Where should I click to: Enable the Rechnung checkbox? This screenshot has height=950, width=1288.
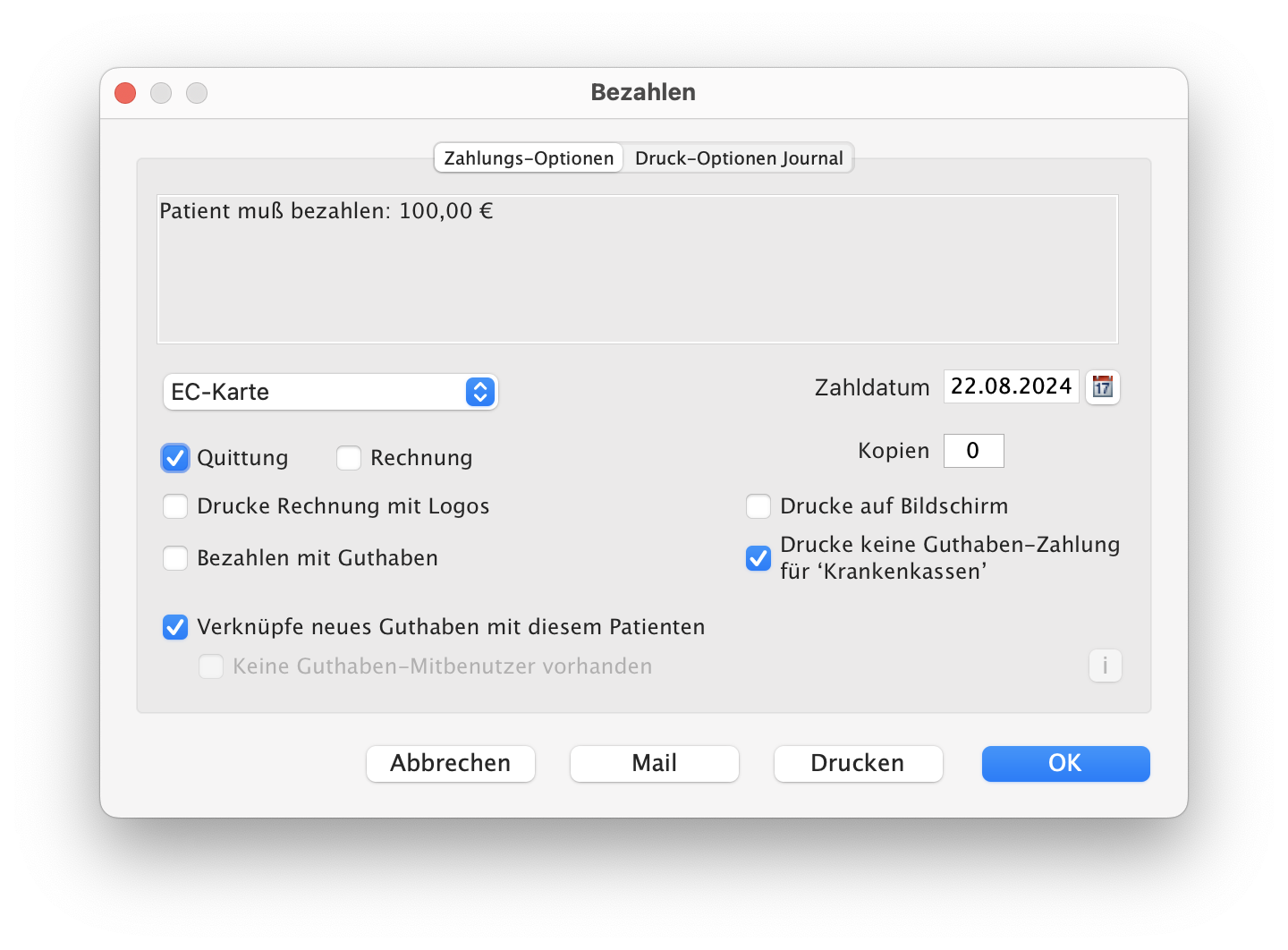349,458
